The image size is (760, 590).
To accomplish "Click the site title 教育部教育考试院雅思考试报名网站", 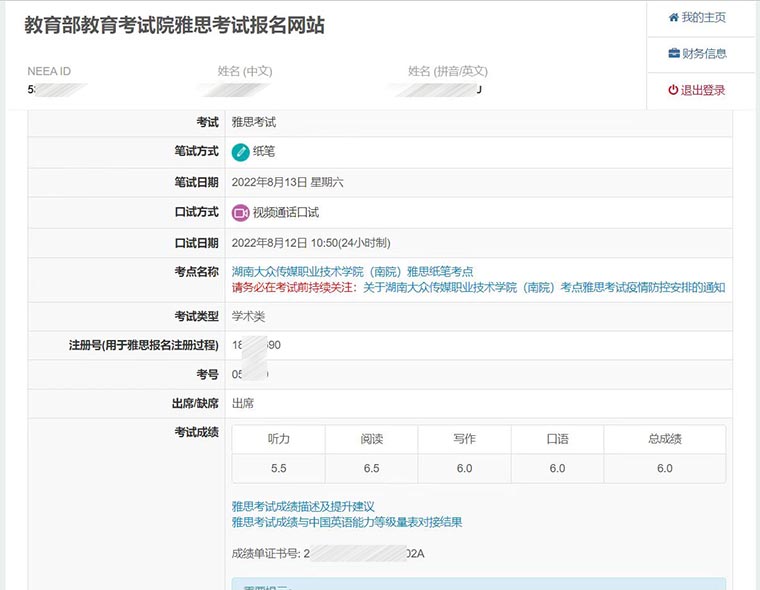I will click(174, 25).
